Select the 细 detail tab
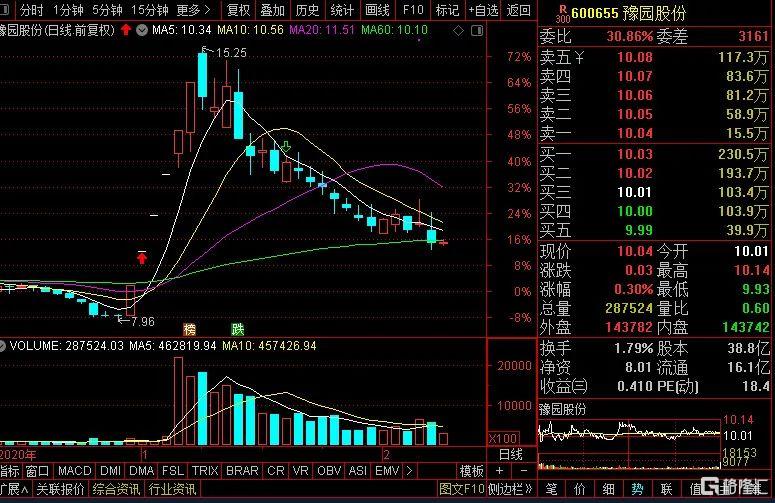The image size is (775, 503). click(608, 489)
